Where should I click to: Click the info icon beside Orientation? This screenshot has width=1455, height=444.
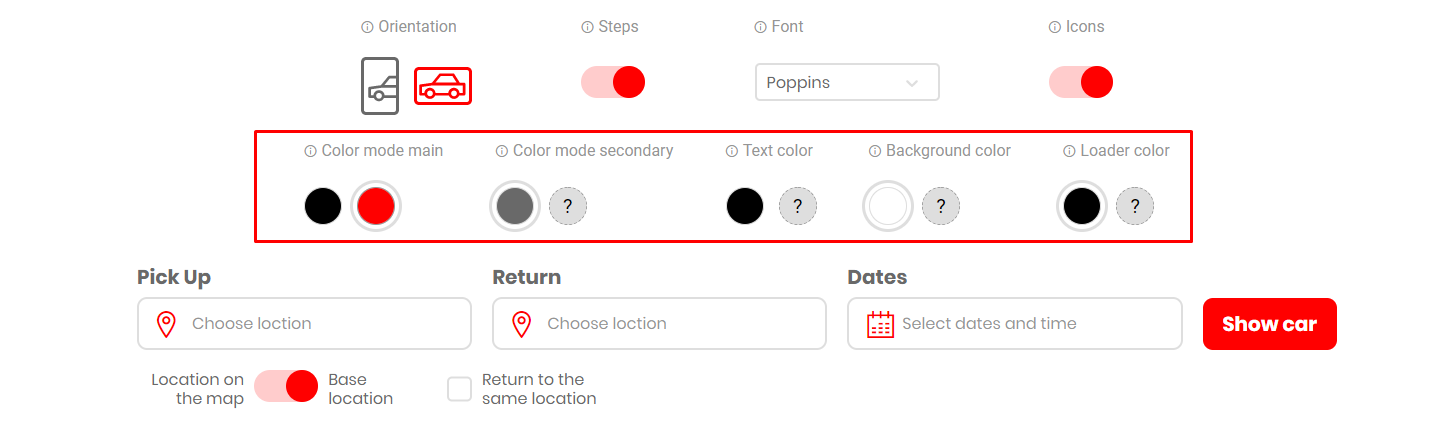click(367, 27)
